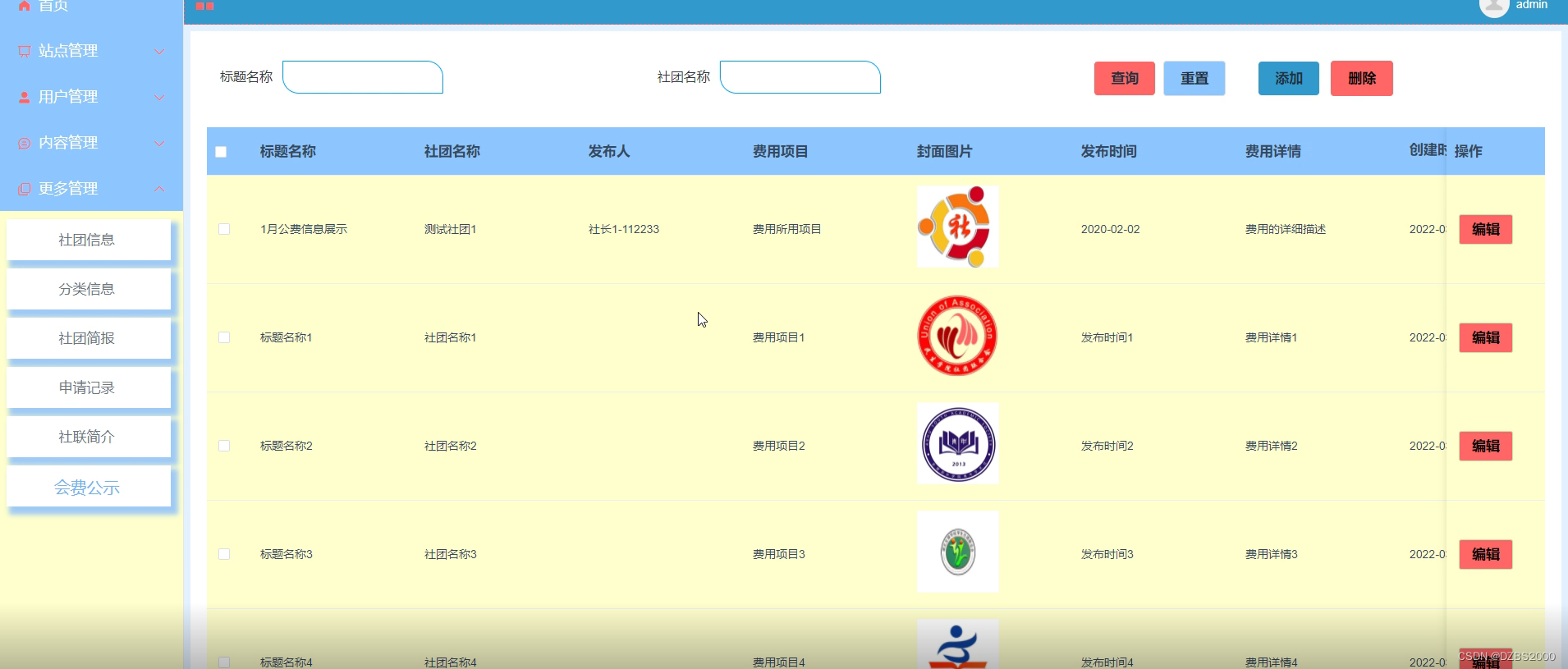The width and height of the screenshot is (1568, 669).
Task: Click the cell 社长1-112233
Action: point(624,229)
